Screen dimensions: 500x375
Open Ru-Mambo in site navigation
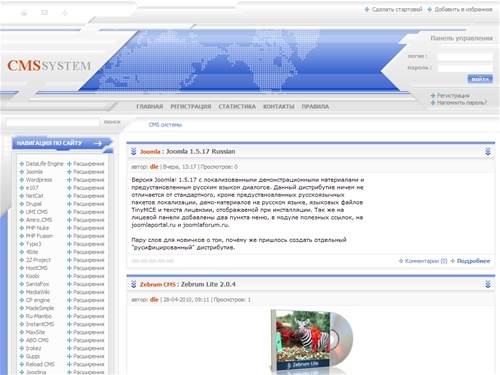pyautogui.click(x=39, y=316)
